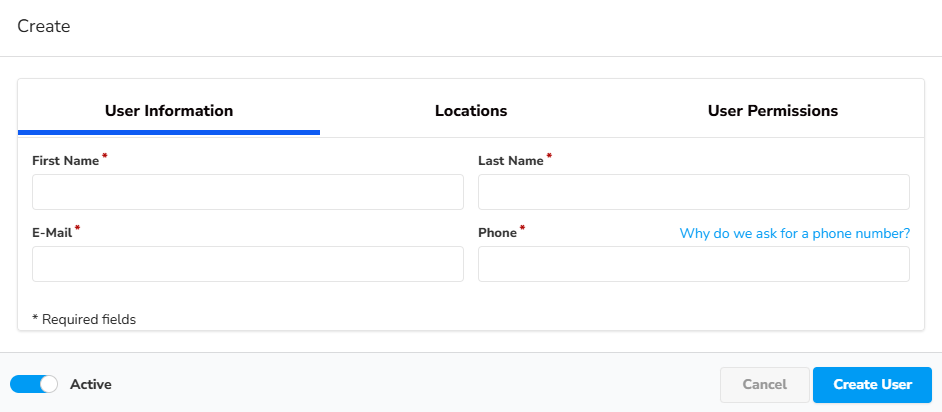Screen dimensions: 942x412
Task: Click the First Name field label
Action: click(x=65, y=160)
